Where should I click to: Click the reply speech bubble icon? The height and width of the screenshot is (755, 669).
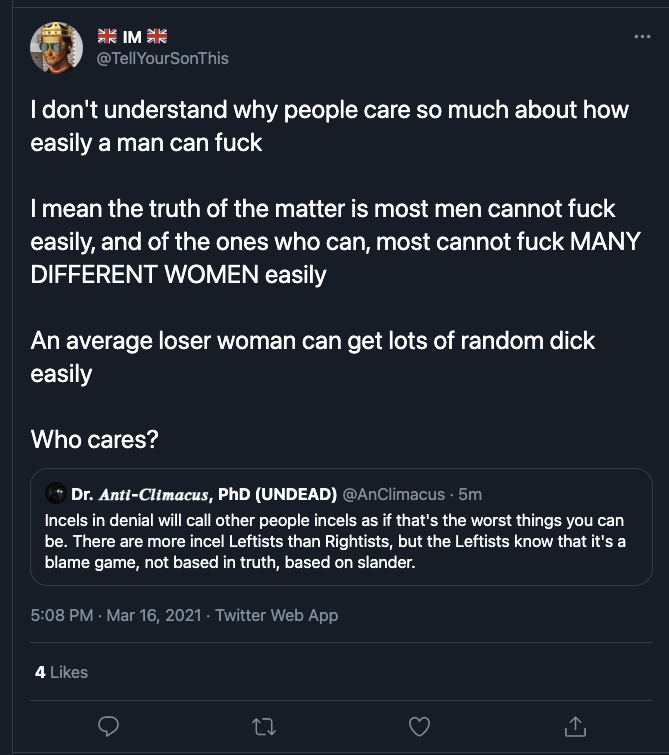pos(108,726)
